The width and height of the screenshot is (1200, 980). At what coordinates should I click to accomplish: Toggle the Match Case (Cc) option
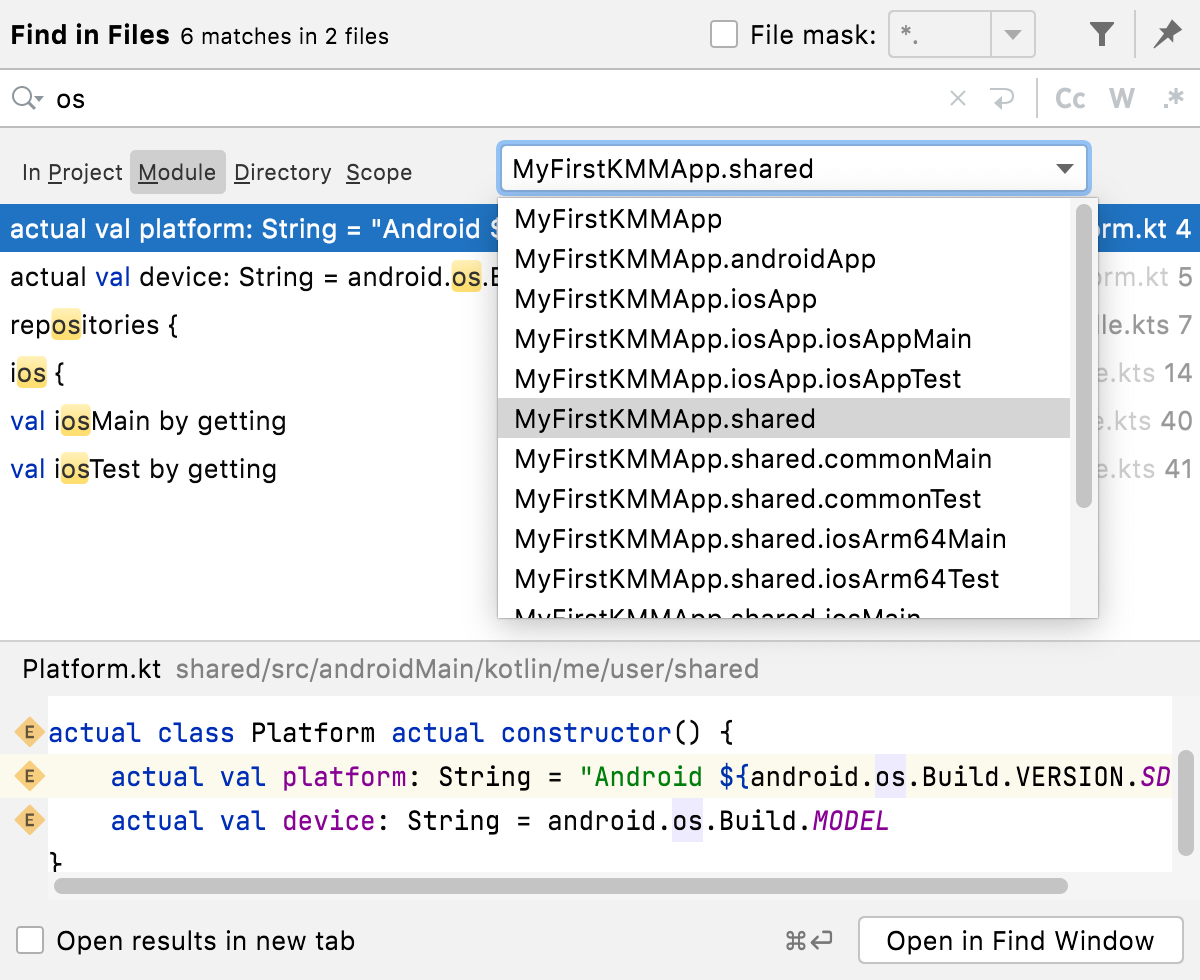[1070, 99]
